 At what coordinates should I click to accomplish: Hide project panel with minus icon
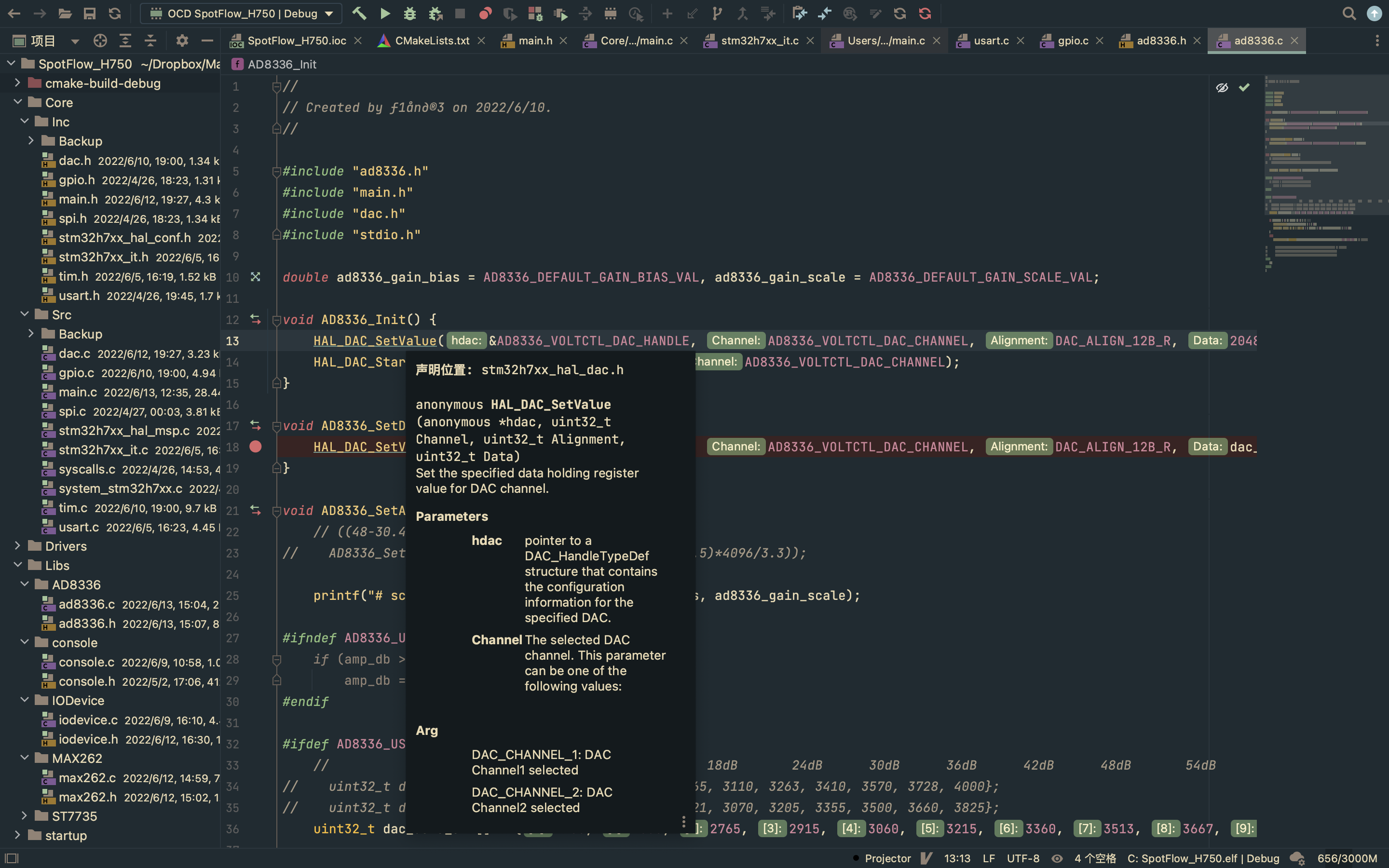coord(207,40)
